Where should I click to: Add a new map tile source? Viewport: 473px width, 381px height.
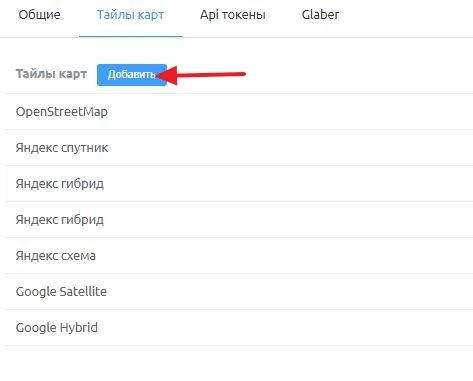(132, 75)
